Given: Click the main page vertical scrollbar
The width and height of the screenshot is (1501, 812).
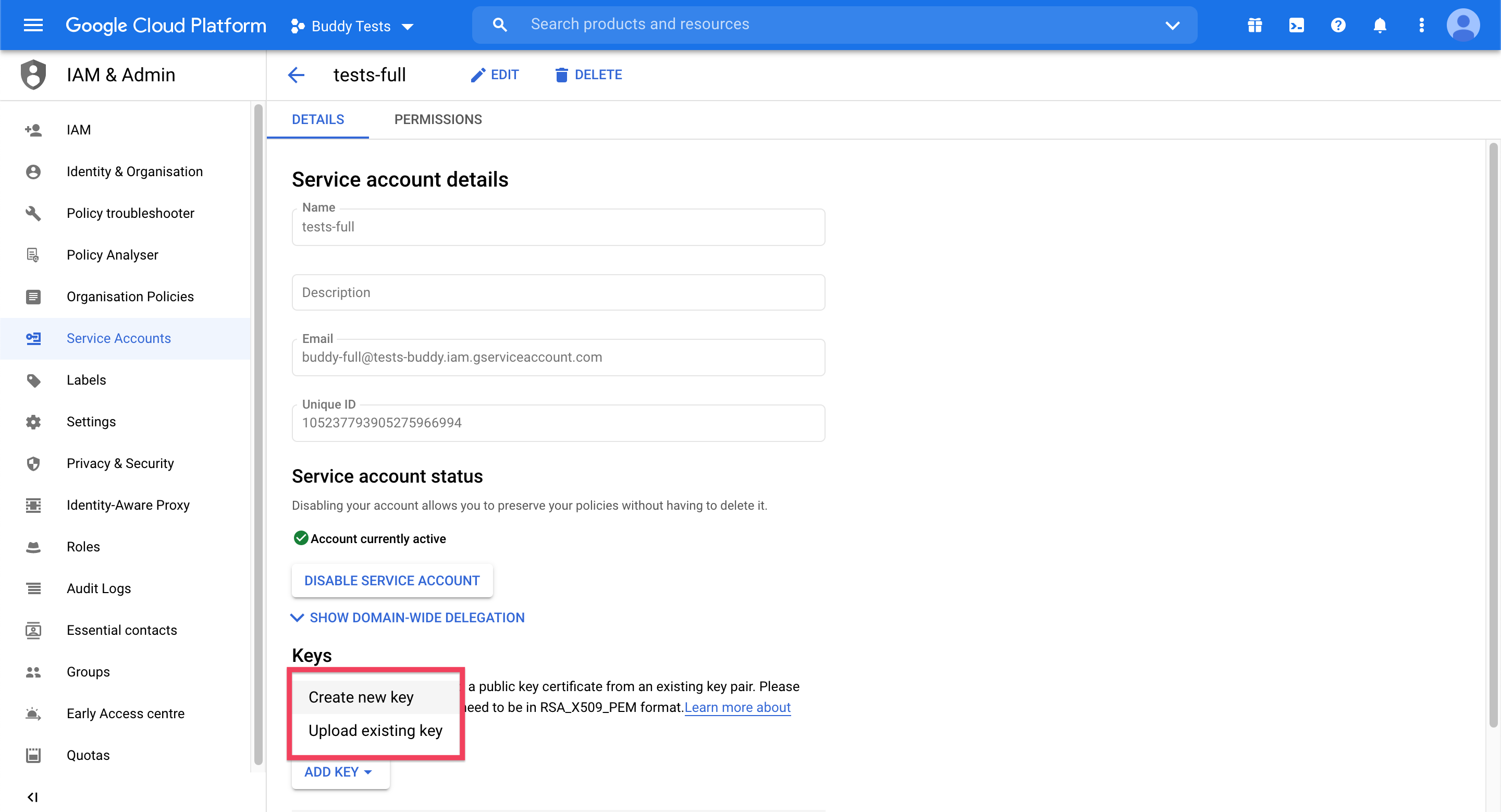Looking at the screenshot, I should 1493,434.
